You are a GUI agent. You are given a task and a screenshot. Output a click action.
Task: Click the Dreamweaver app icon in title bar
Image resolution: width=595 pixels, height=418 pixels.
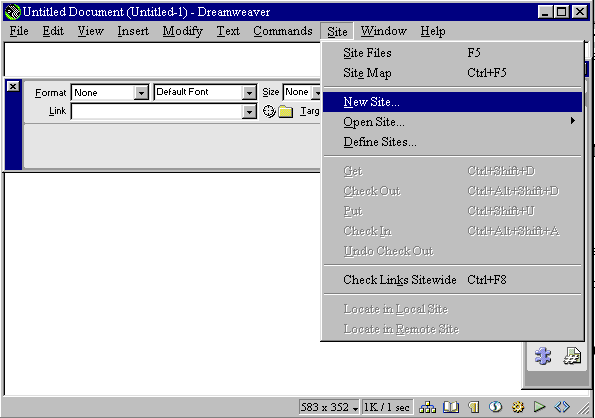click(13, 12)
